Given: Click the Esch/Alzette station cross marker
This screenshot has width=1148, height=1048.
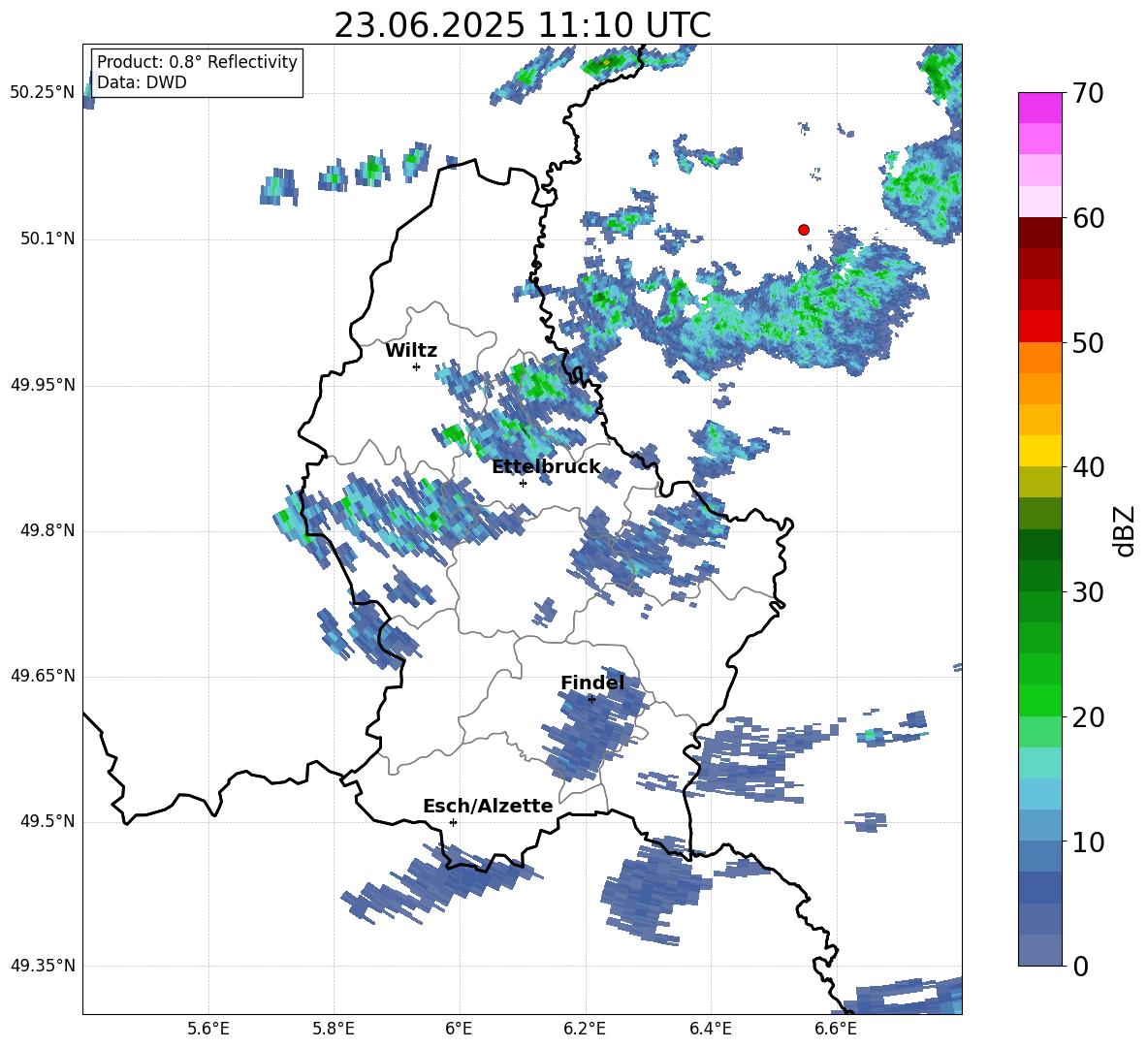Looking at the screenshot, I should [453, 822].
